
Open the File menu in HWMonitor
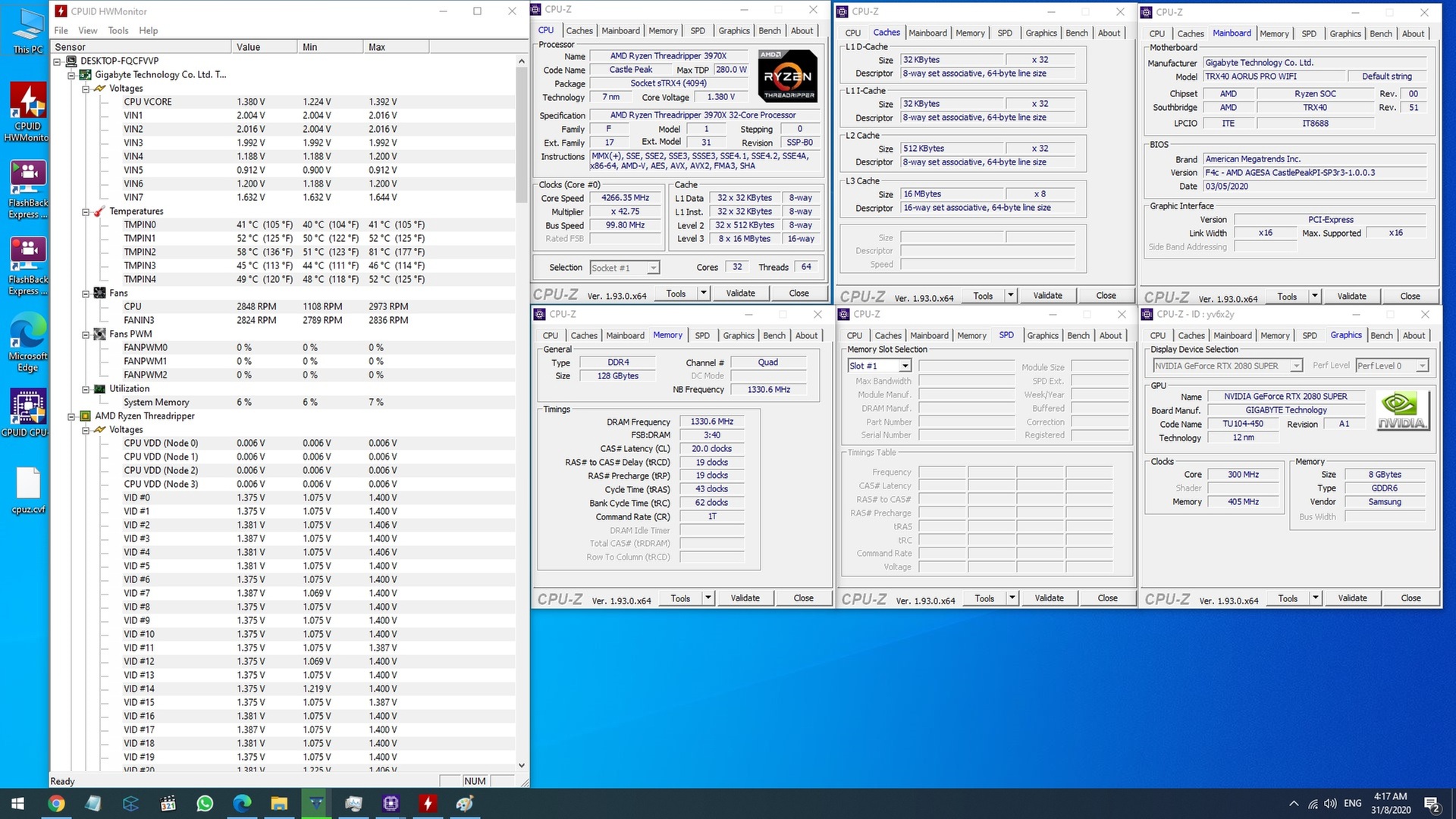tap(61, 30)
